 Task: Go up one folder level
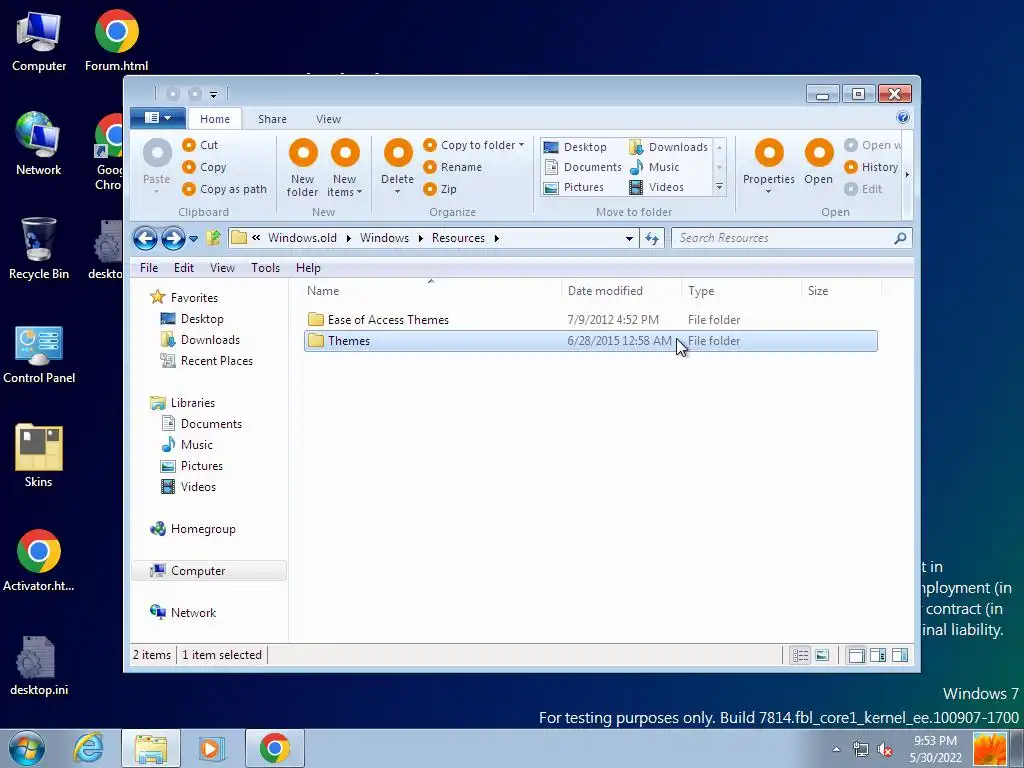pos(213,238)
